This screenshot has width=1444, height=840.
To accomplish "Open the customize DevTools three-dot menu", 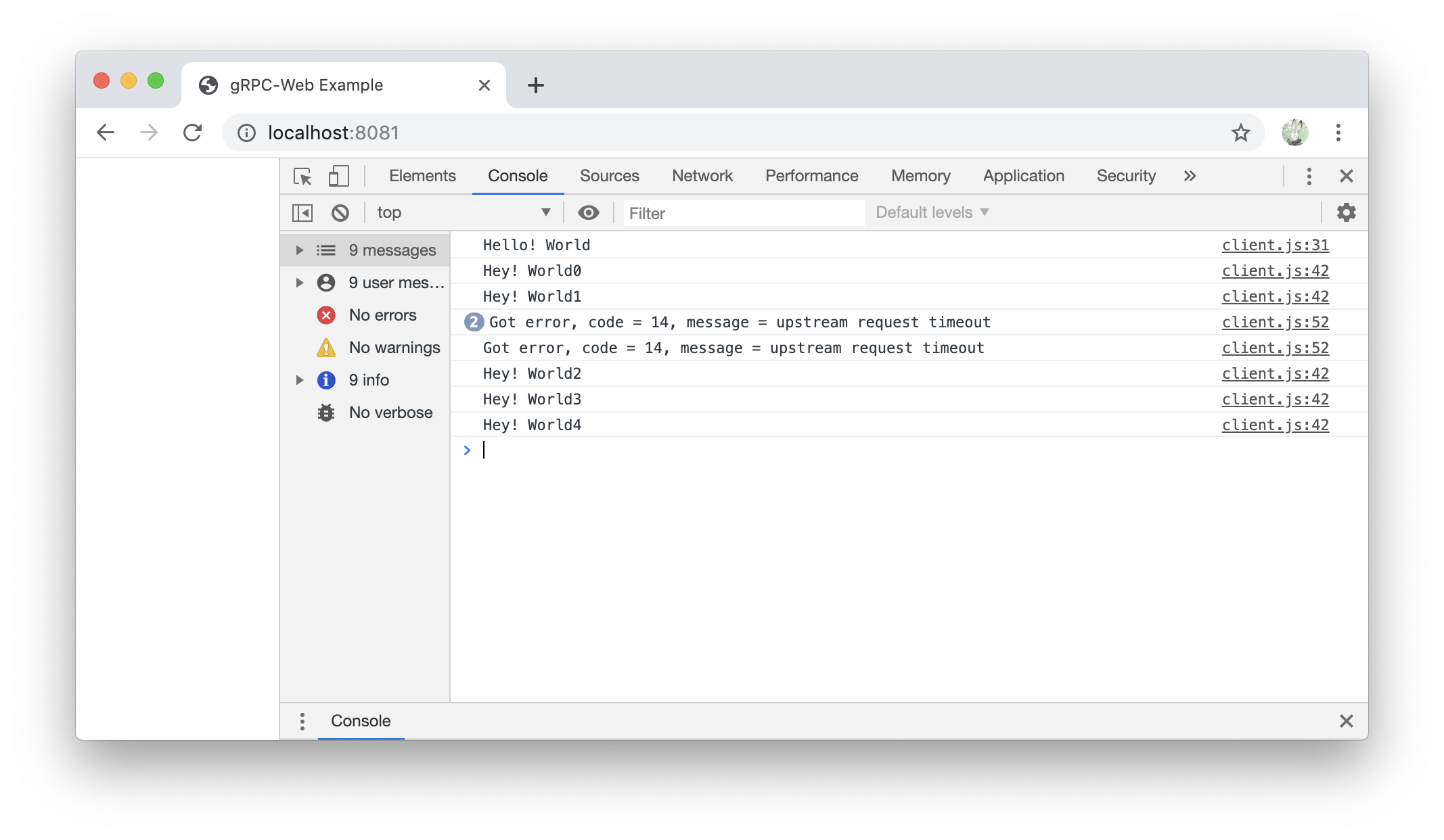I will (x=1309, y=175).
